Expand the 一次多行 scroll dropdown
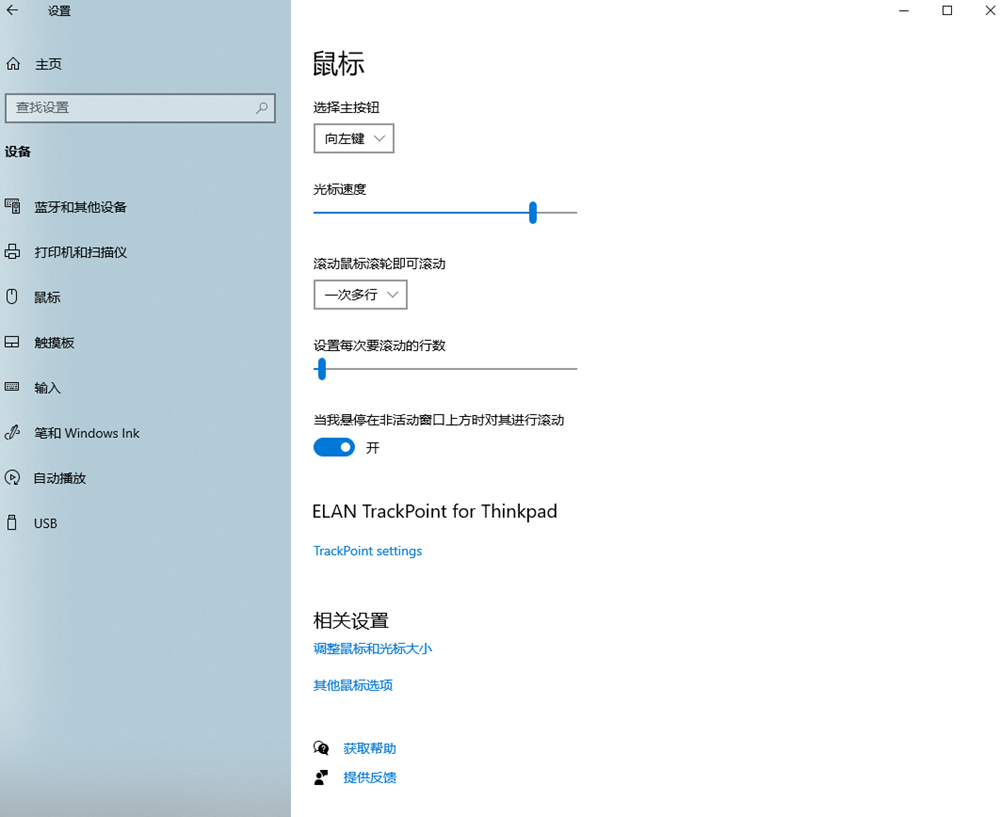 [x=360, y=295]
